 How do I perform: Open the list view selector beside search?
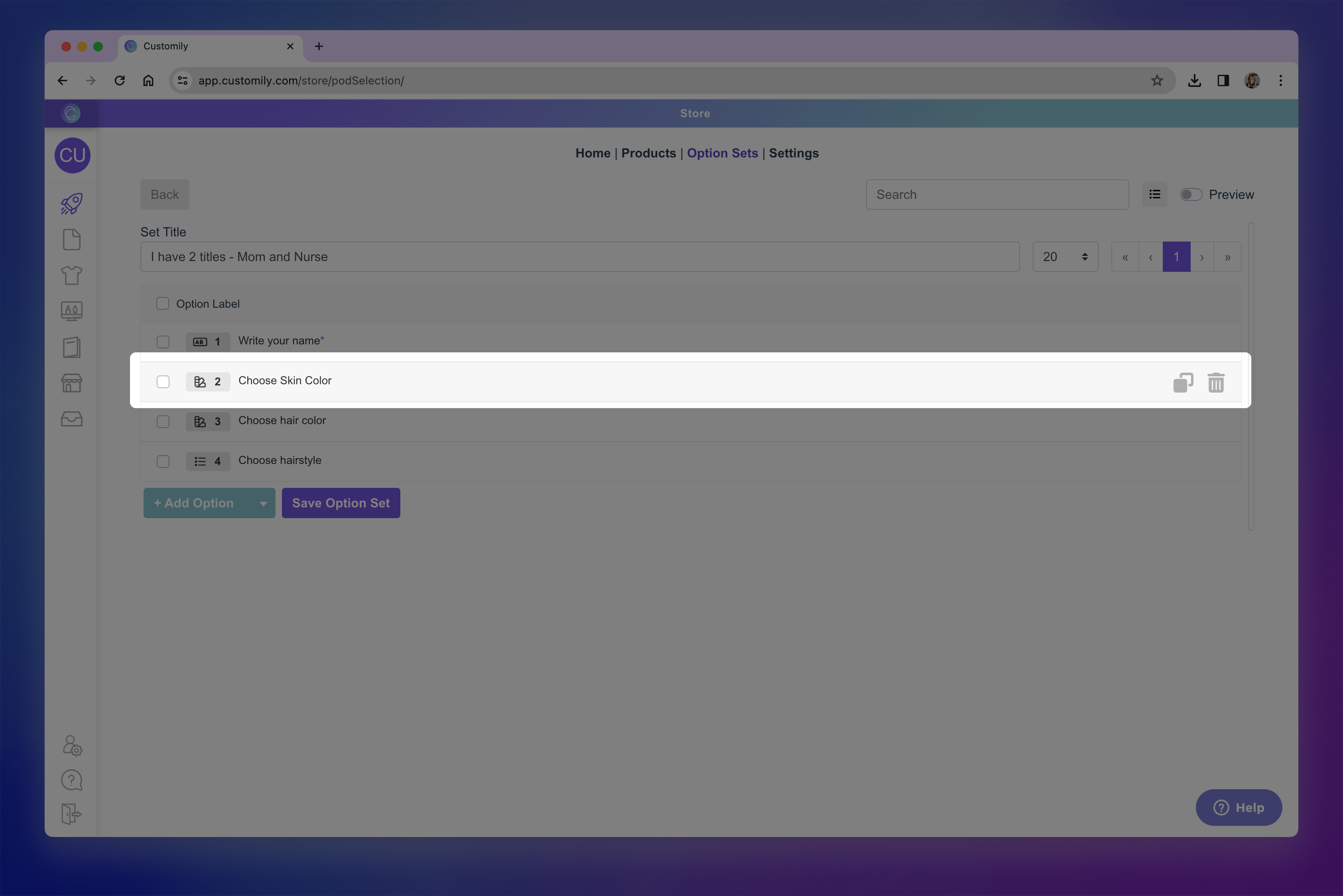point(1154,194)
